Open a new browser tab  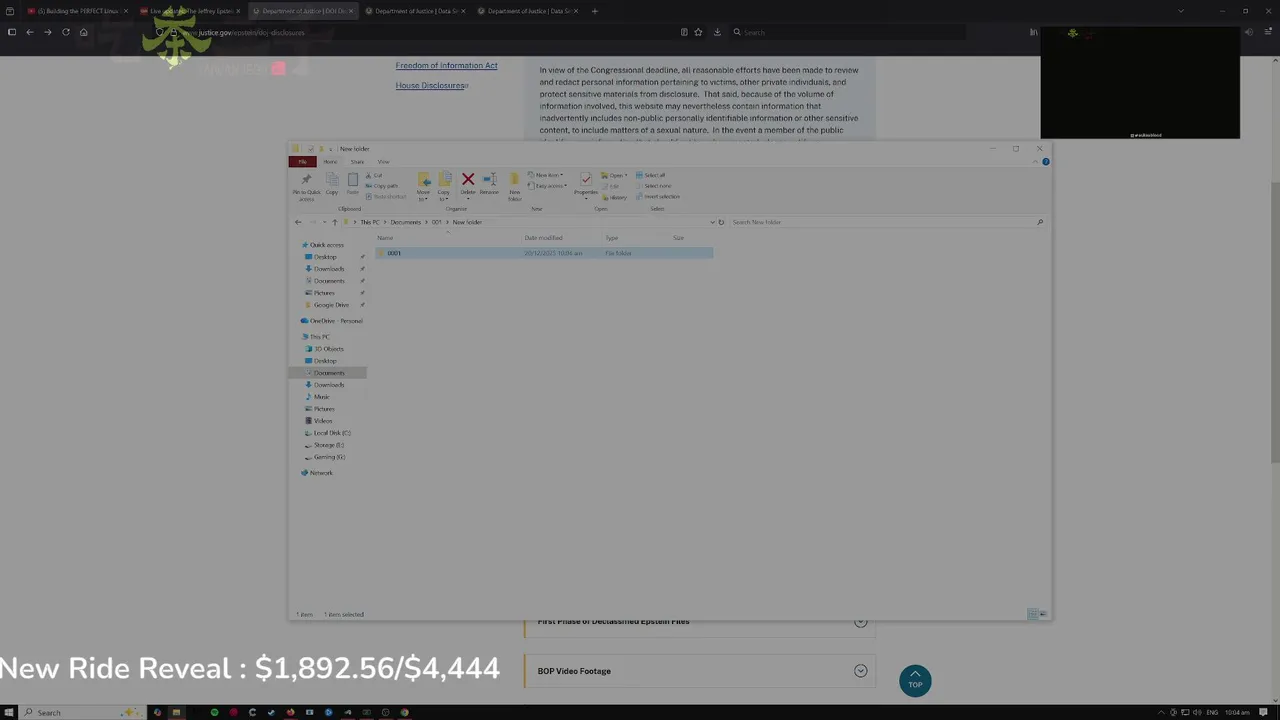coord(594,11)
